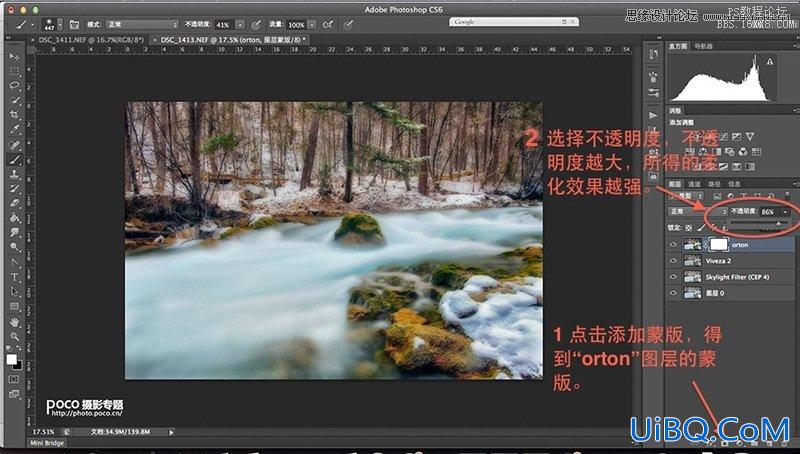Select the Paint Bucket tool

click(14, 218)
